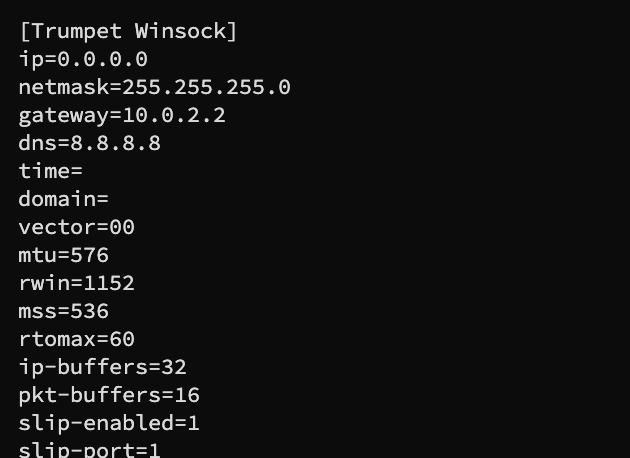The image size is (630, 458).
Task: Place cursor on netmask=255.255.255.0 line
Action: tap(154, 87)
